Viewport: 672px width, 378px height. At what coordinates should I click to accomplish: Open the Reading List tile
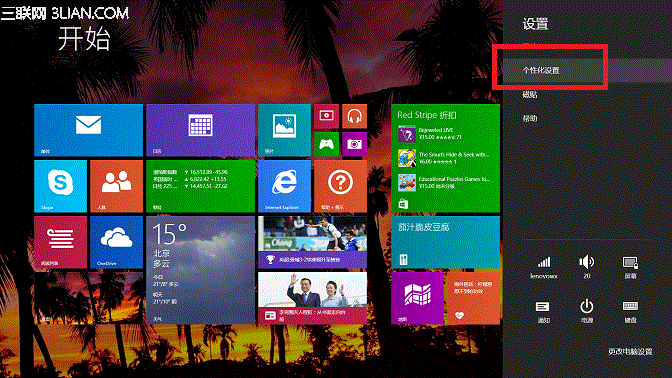pos(60,242)
